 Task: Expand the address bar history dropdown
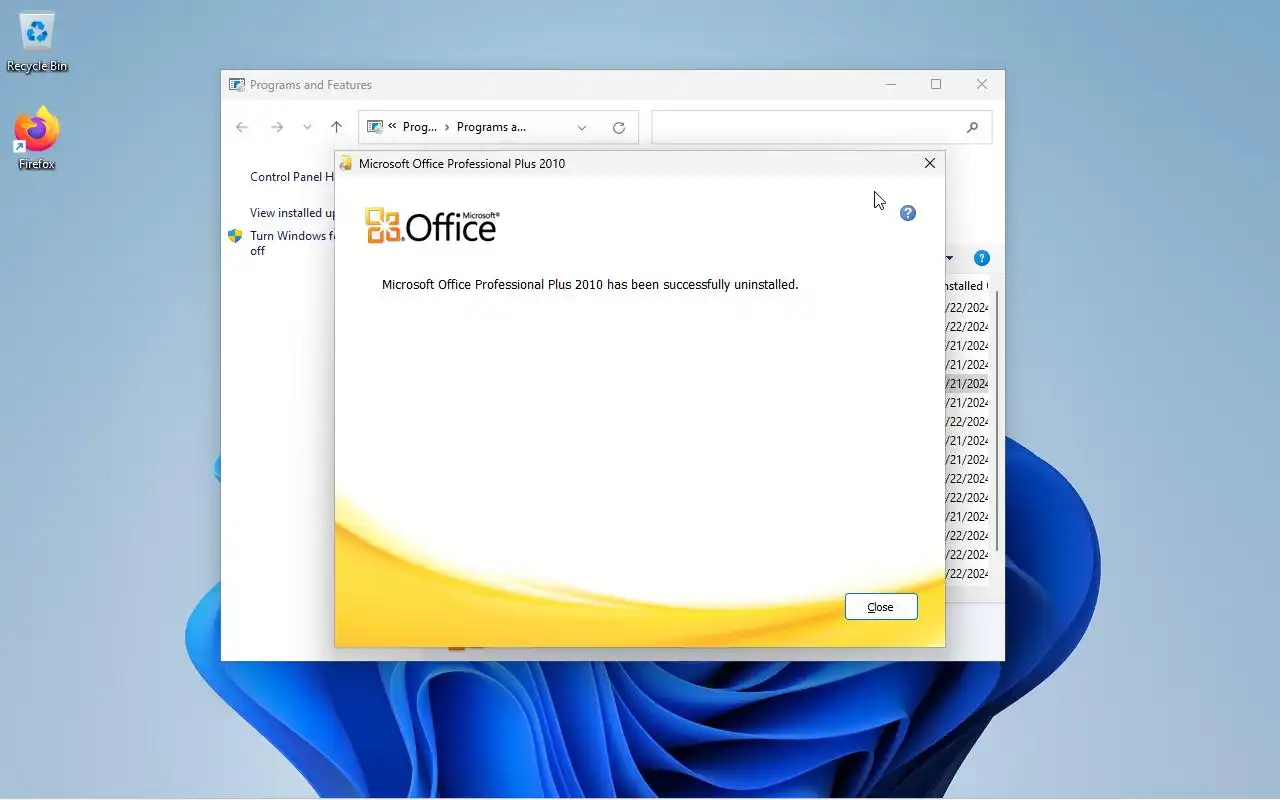click(x=582, y=128)
